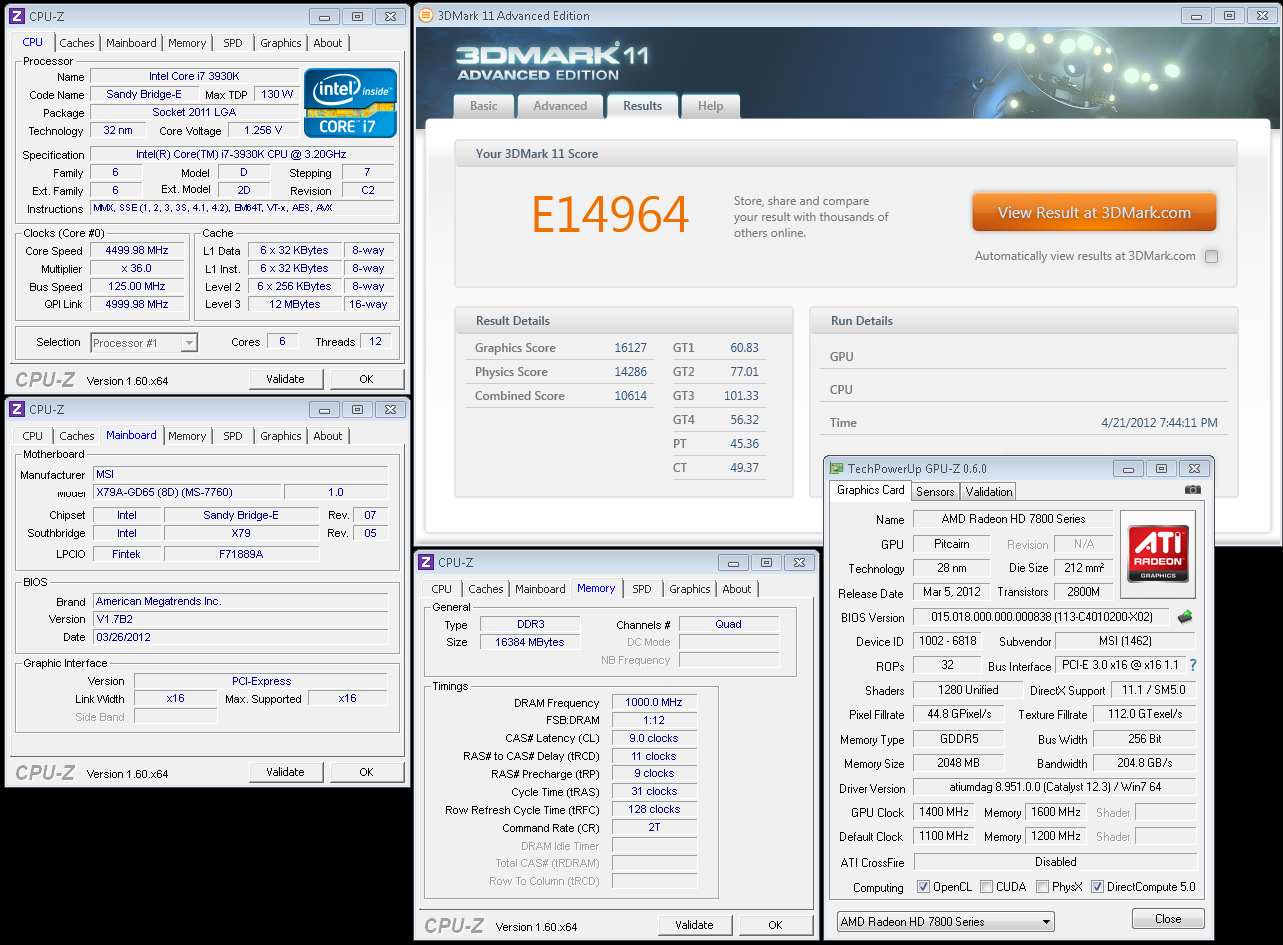Screen dimensions: 1283x945
Task: Click the ATI Radeon Graphics logo in GPU-Z
Action: (1158, 554)
